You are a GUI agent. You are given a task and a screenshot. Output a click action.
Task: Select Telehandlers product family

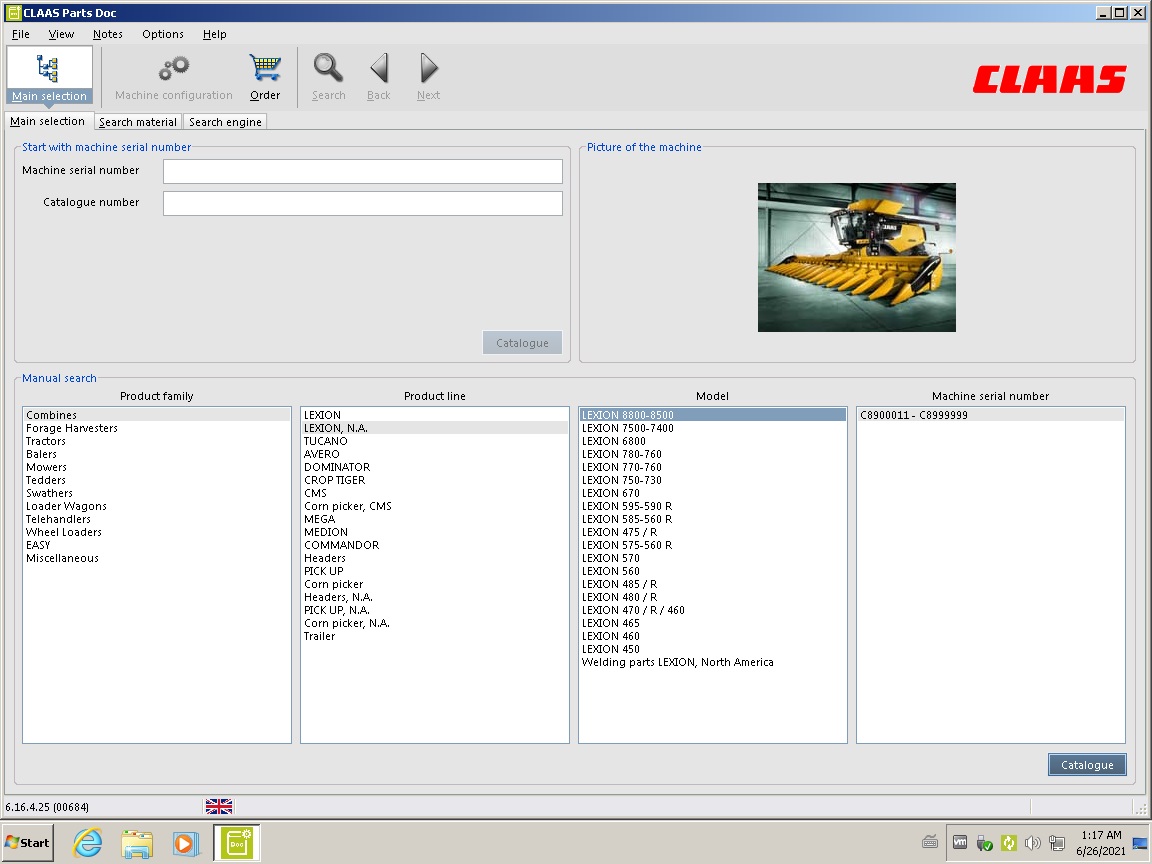point(156,519)
